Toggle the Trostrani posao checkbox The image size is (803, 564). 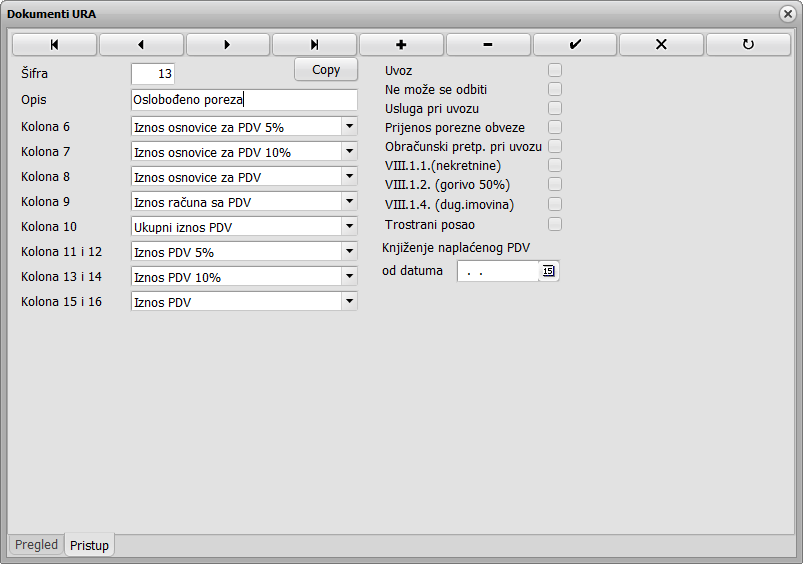pyautogui.click(x=555, y=224)
